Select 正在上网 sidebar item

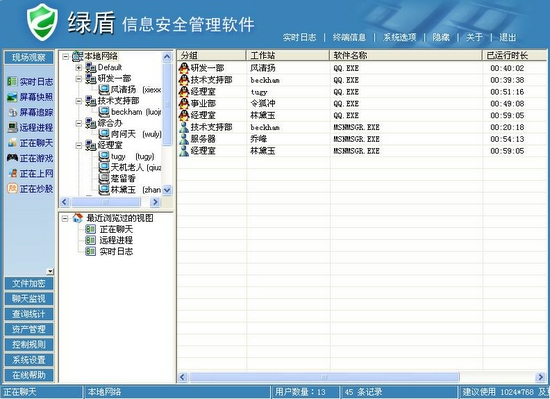click(30, 173)
